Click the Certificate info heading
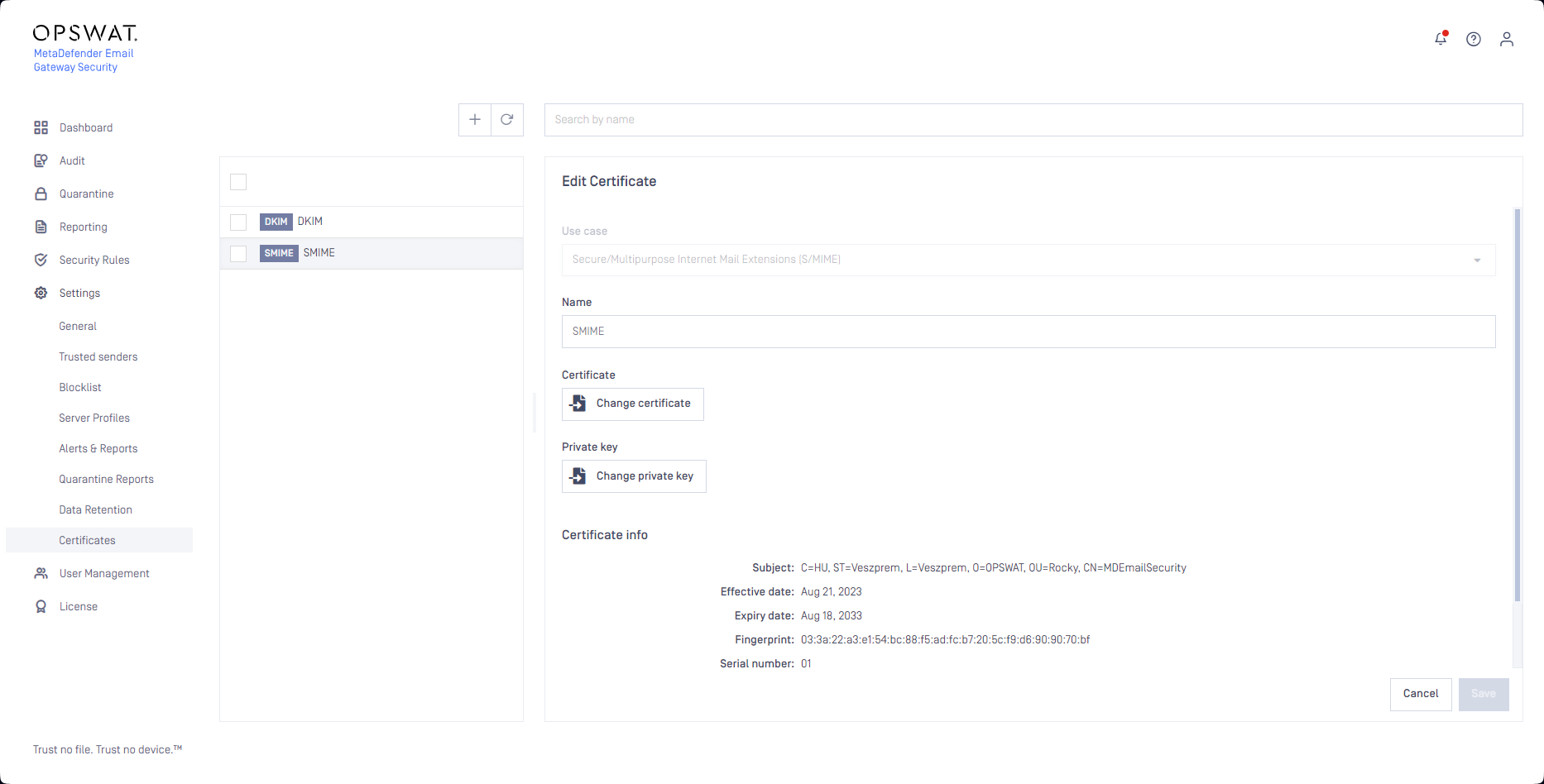Image resolution: width=1544 pixels, height=784 pixels. [x=605, y=535]
